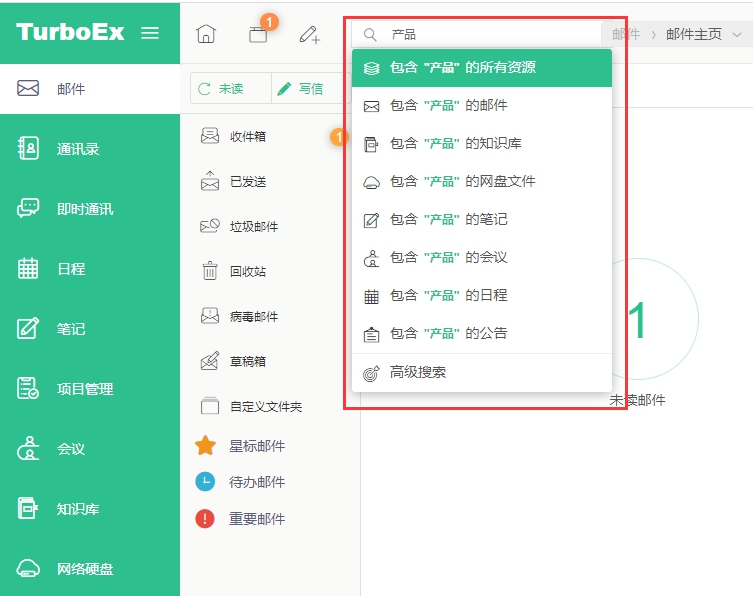The height and width of the screenshot is (596, 753).
Task: Toggle the hamburger menu beside TurboEx logo
Action: click(x=150, y=32)
